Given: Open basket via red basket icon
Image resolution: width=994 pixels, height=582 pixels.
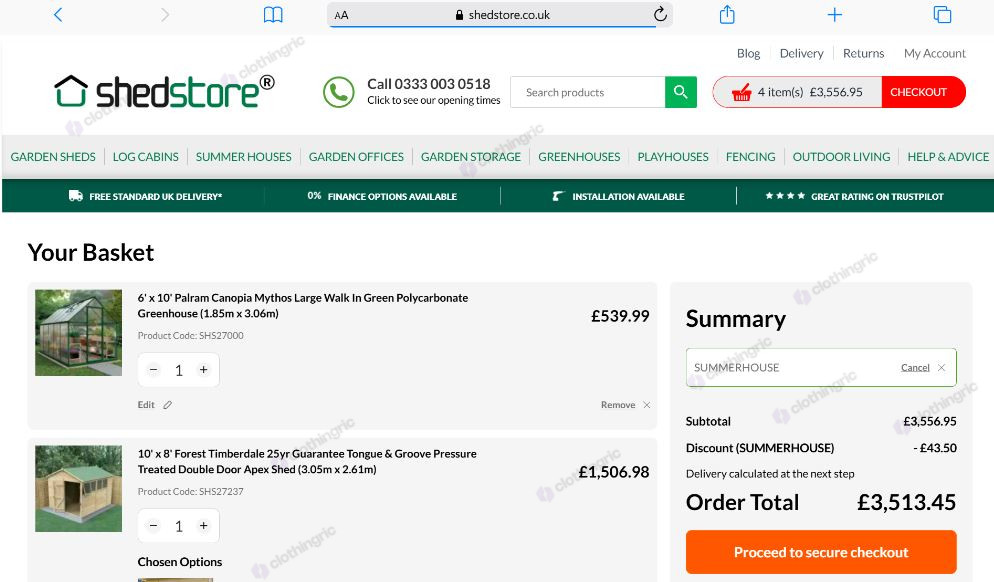Looking at the screenshot, I should 741,93.
